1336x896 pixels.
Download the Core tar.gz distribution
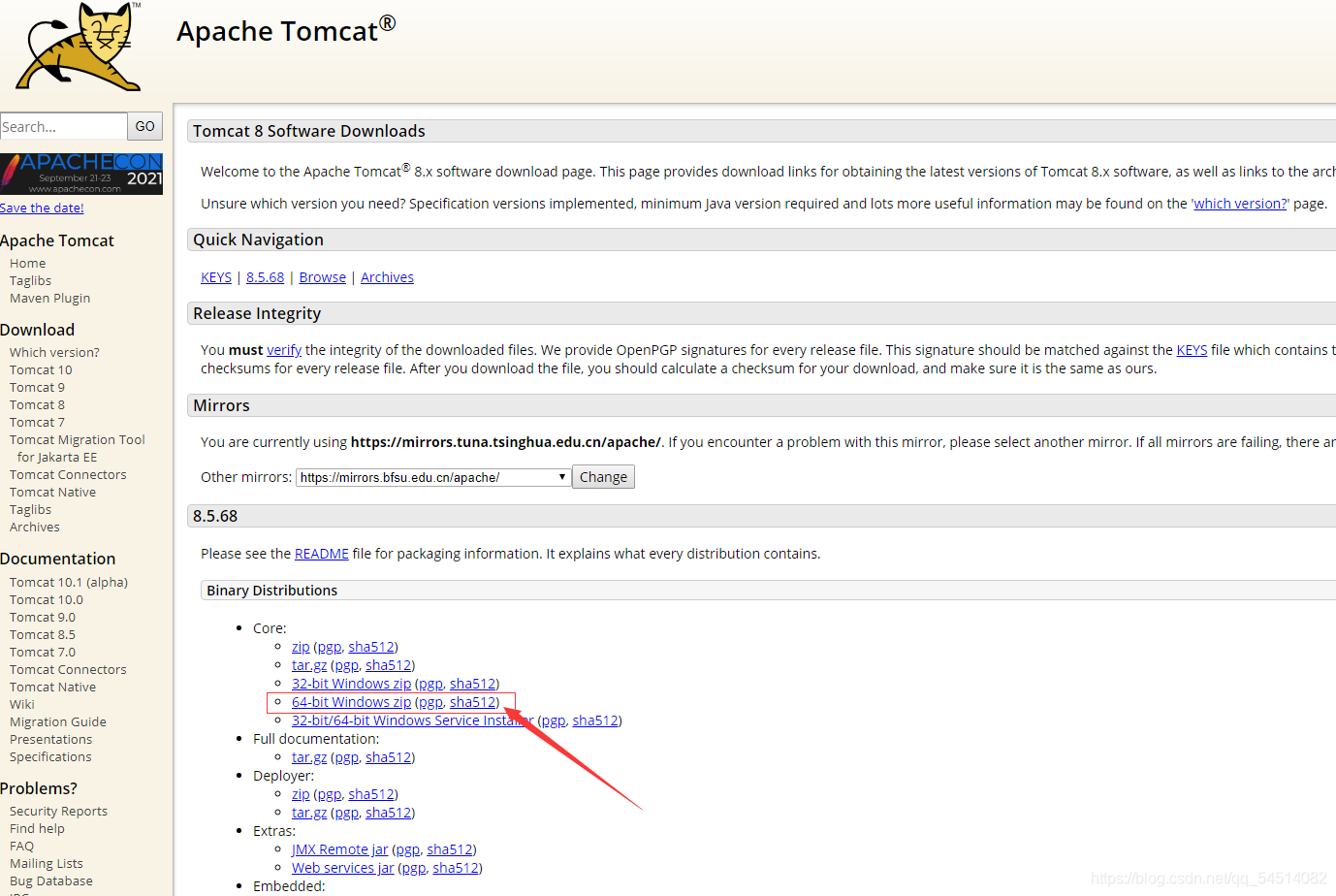point(309,665)
